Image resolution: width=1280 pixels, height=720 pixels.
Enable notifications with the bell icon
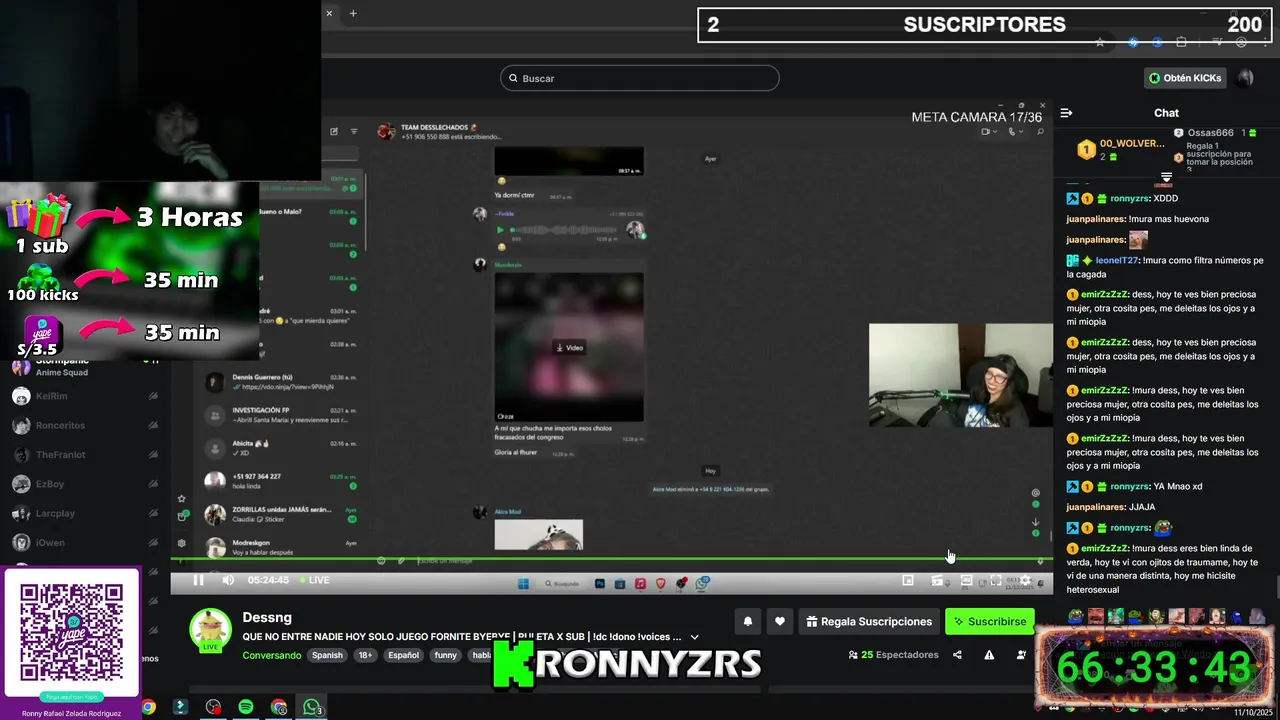click(x=747, y=621)
